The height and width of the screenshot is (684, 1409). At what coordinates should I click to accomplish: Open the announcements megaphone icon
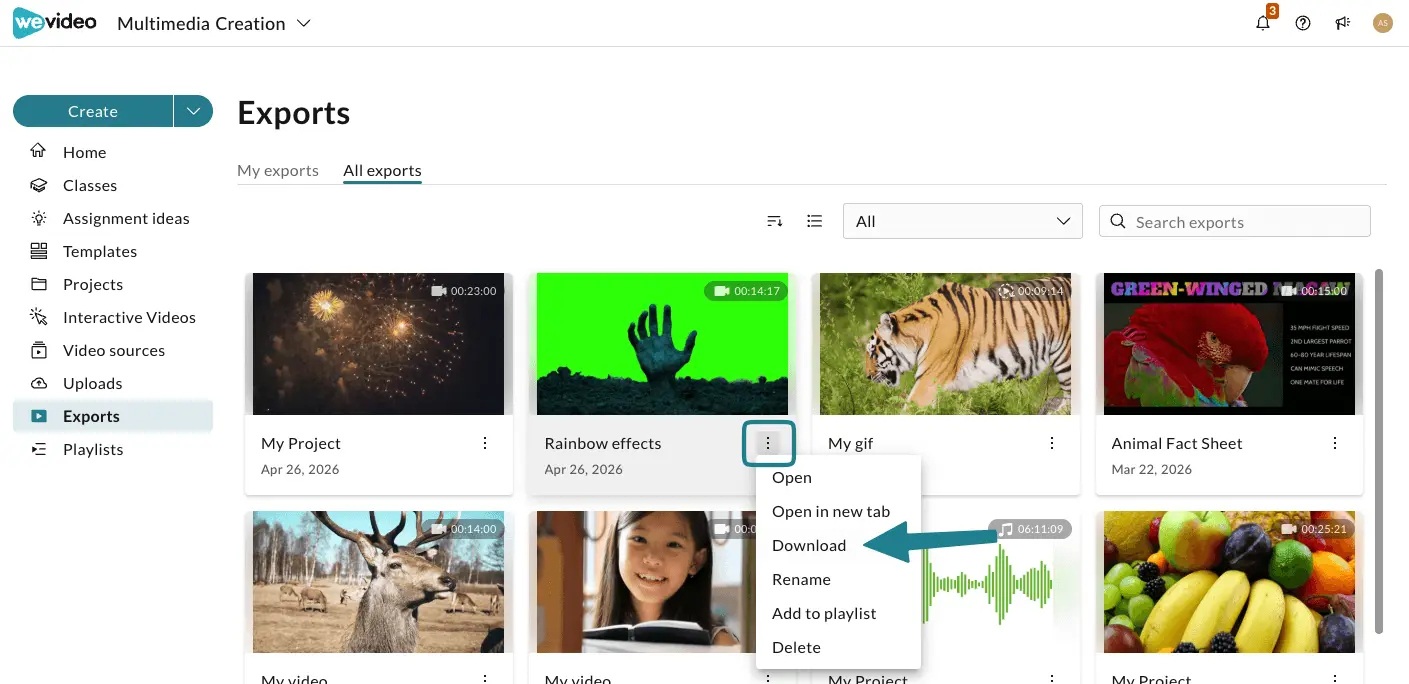pyautogui.click(x=1342, y=23)
